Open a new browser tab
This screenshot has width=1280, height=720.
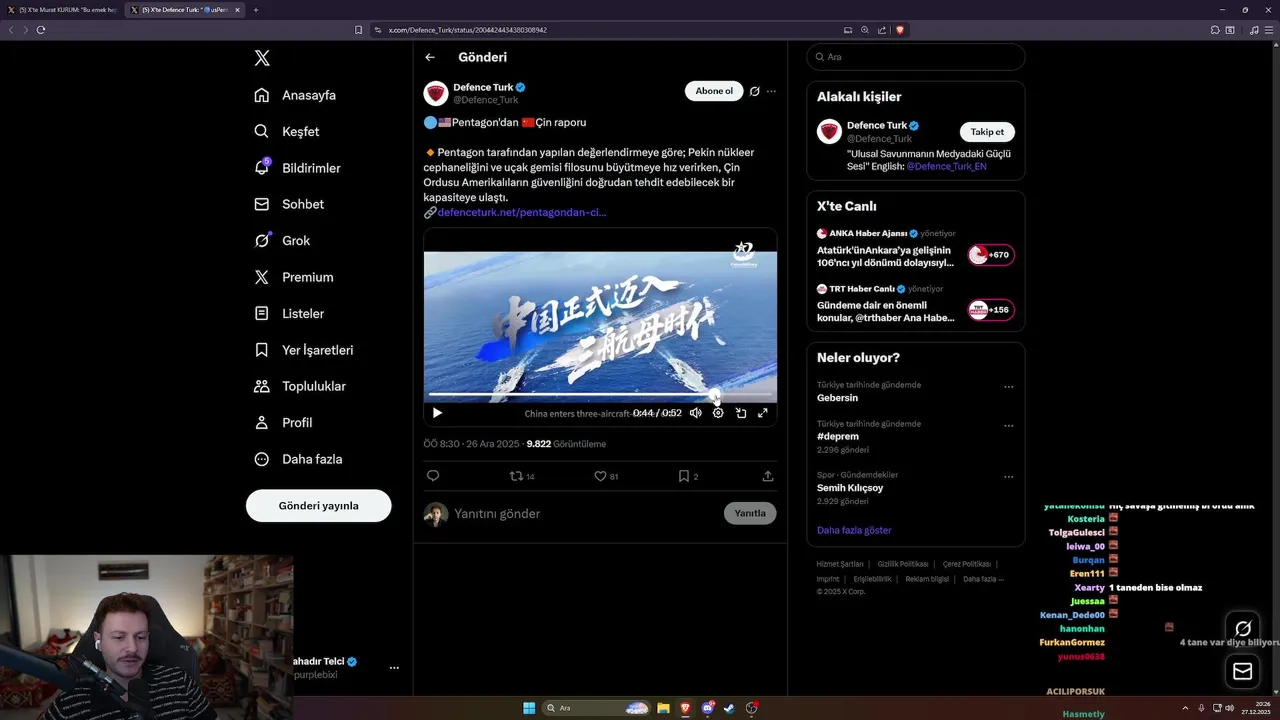(256, 10)
